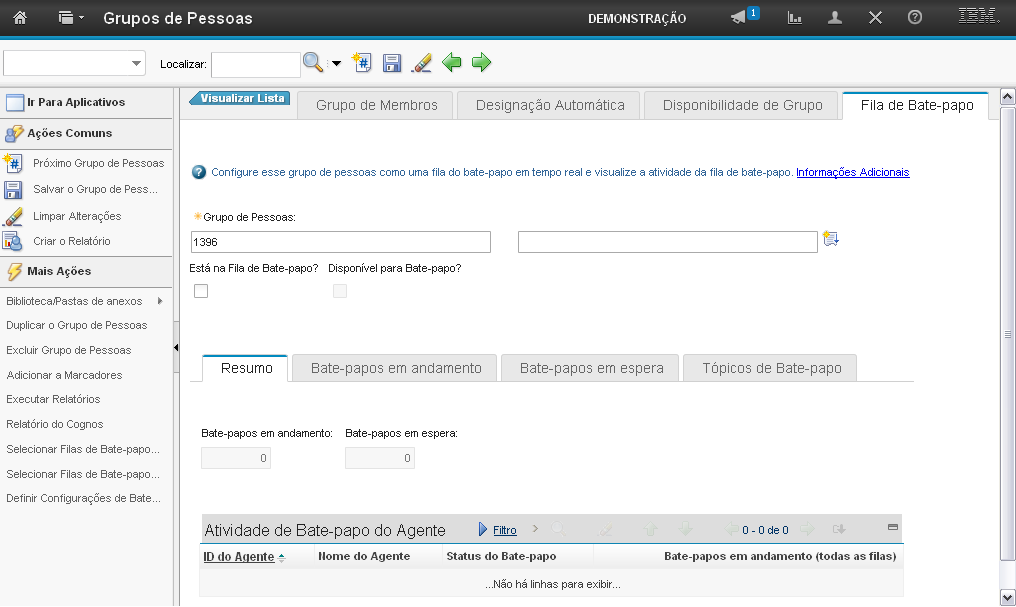Click the clear changes eraser icon
This screenshot has width=1016, height=607.
point(422,63)
